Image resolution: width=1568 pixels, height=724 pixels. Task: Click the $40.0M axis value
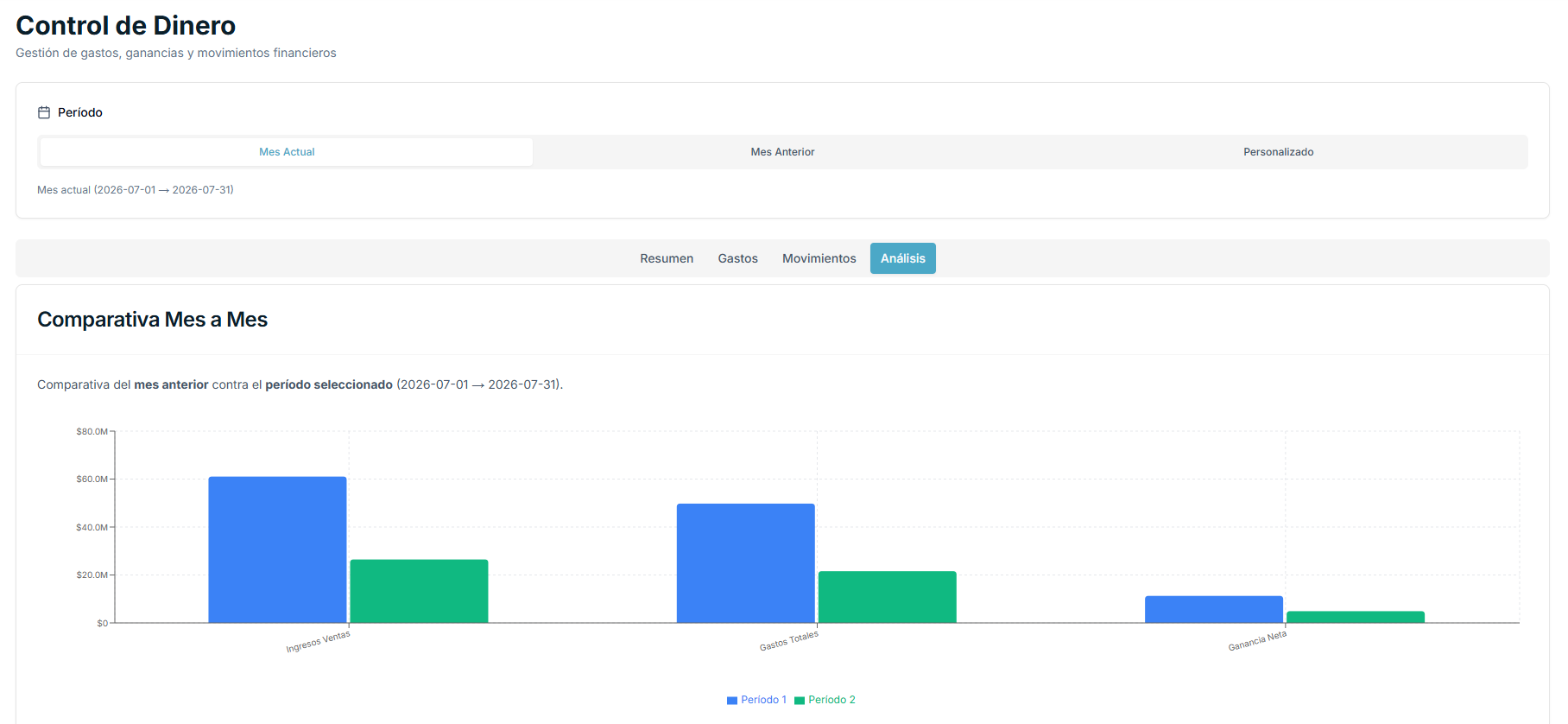[x=92, y=527]
